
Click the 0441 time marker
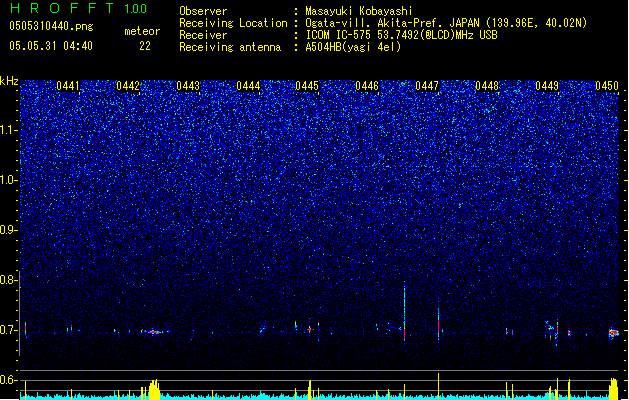68,86
